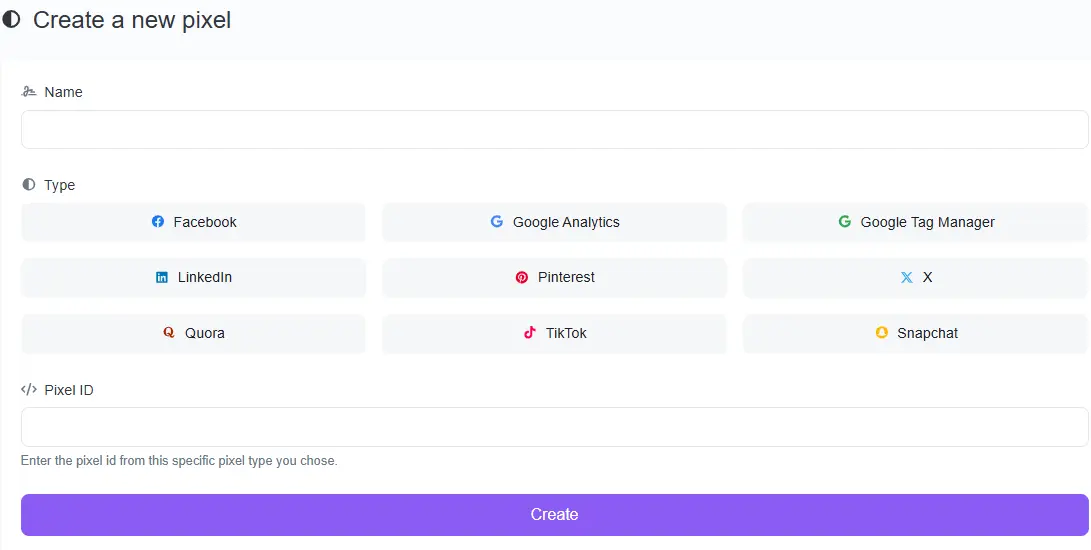Image resolution: width=1091 pixels, height=550 pixels.
Task: Click the Quora Q logo icon
Action: (168, 333)
